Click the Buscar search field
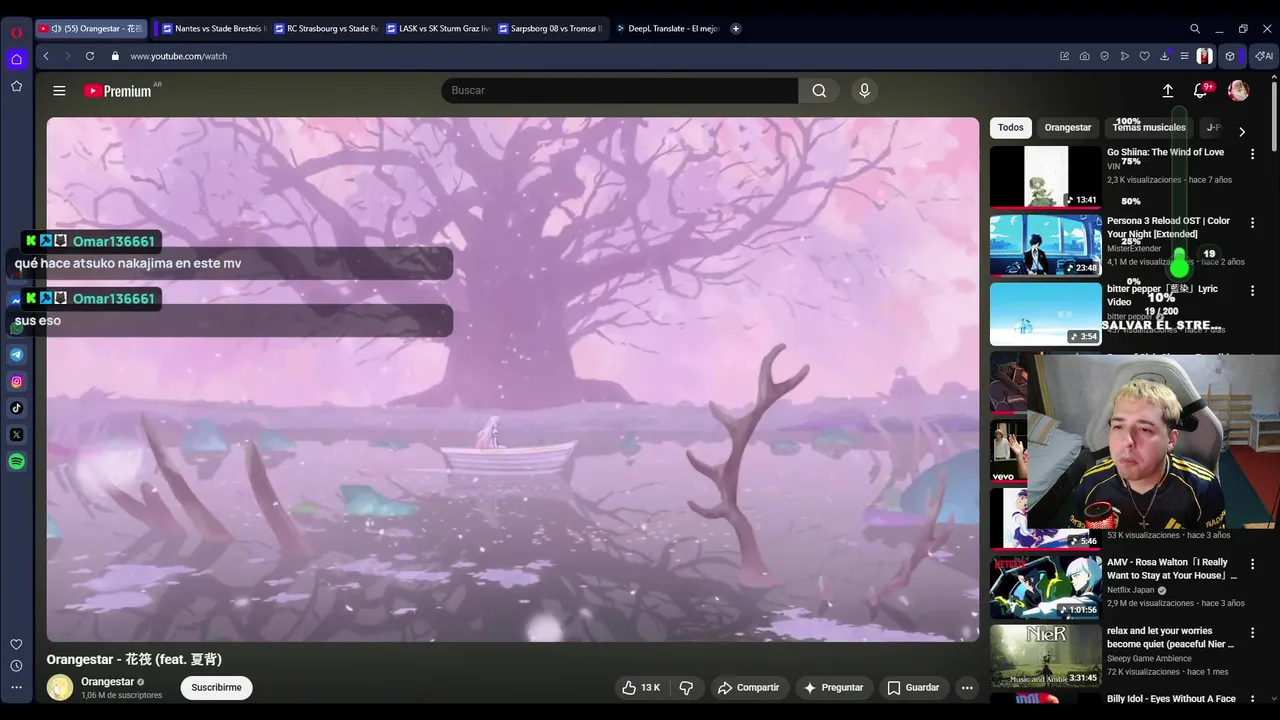Viewport: 1280px width, 720px height. click(x=620, y=91)
